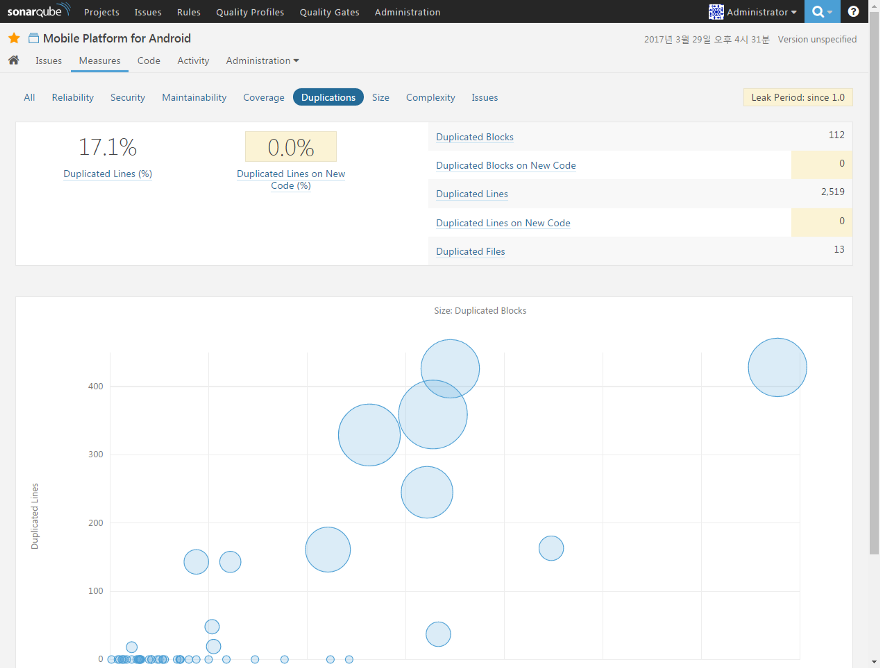Select the Measures tab

(x=100, y=61)
